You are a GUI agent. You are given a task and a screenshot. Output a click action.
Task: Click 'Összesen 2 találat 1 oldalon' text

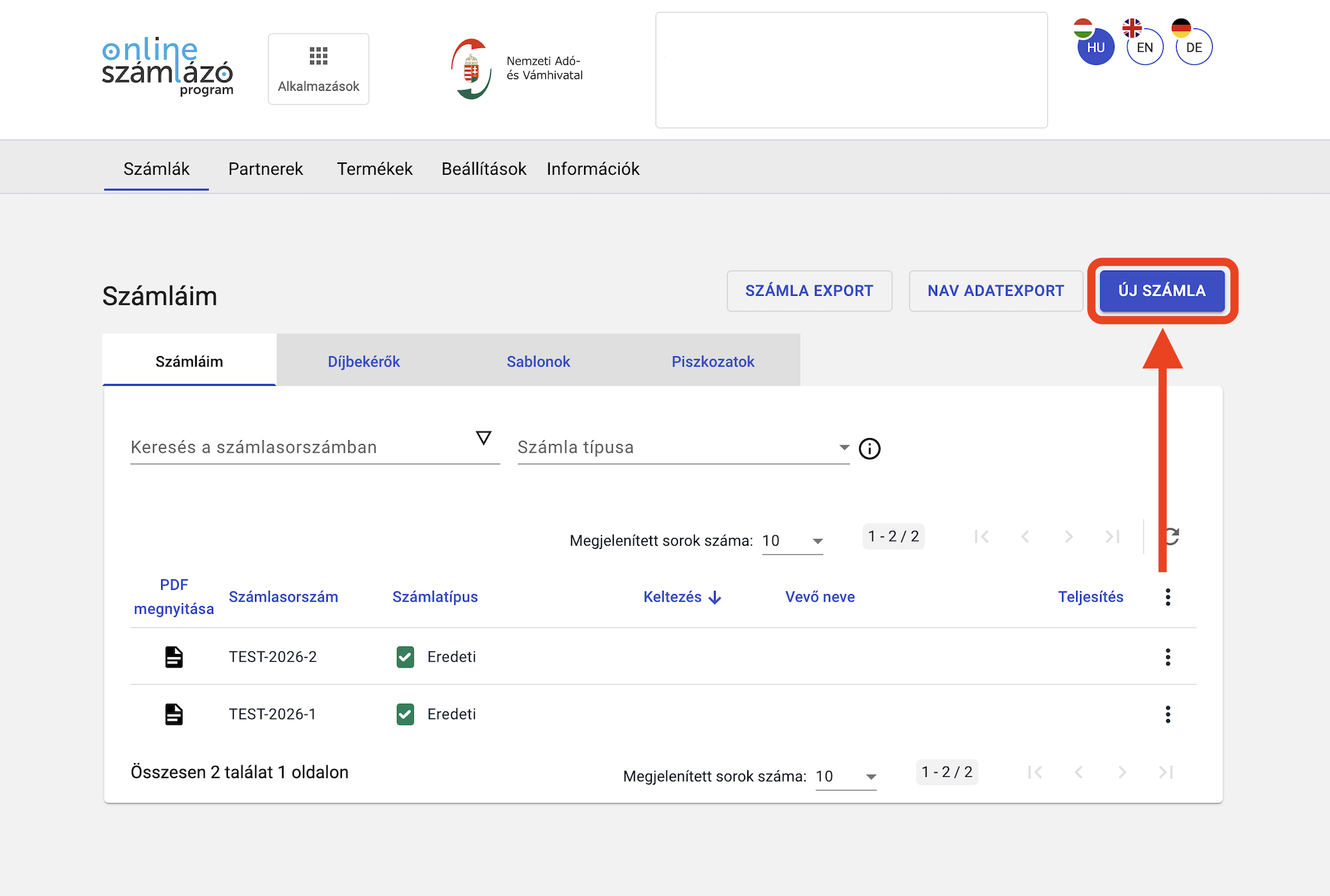(x=240, y=772)
